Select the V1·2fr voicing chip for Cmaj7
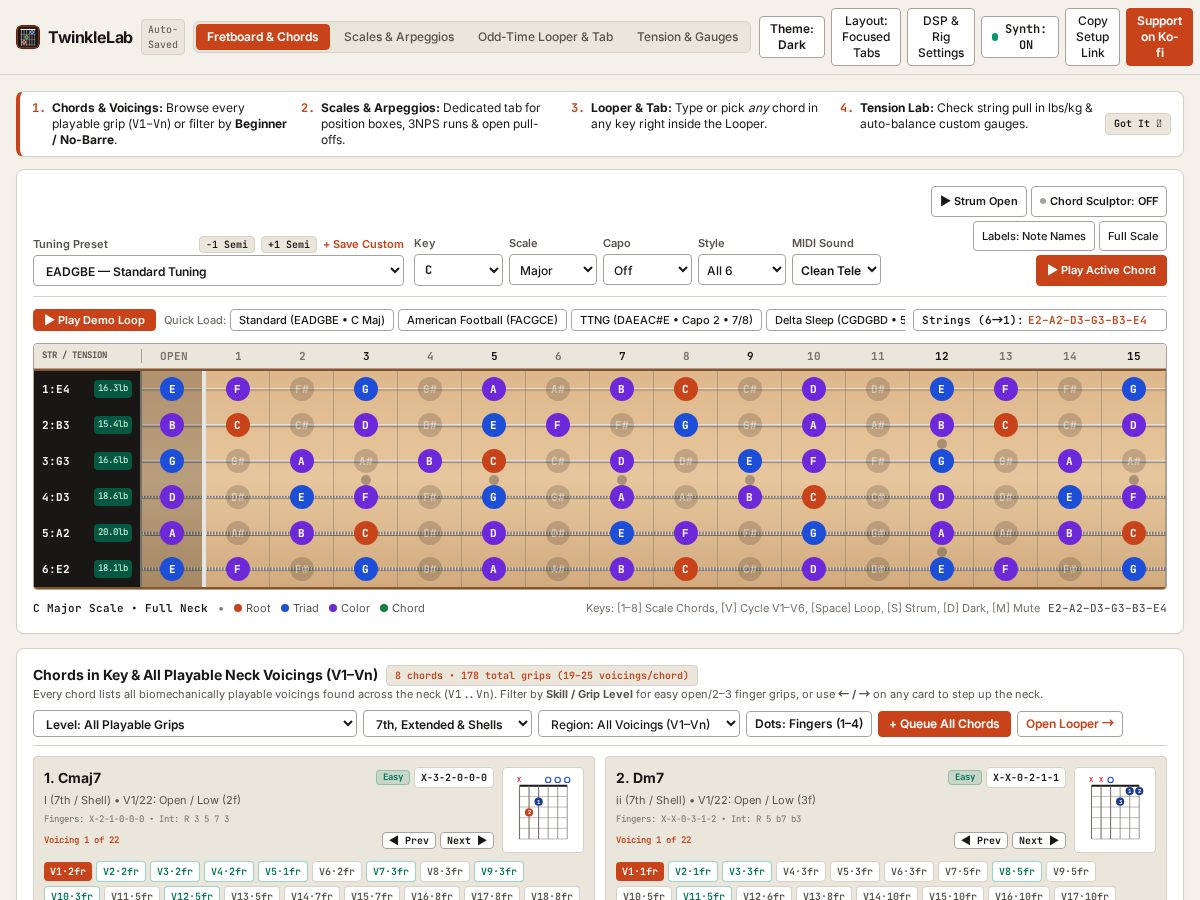Screen dimensions: 1200x900 (68, 871)
